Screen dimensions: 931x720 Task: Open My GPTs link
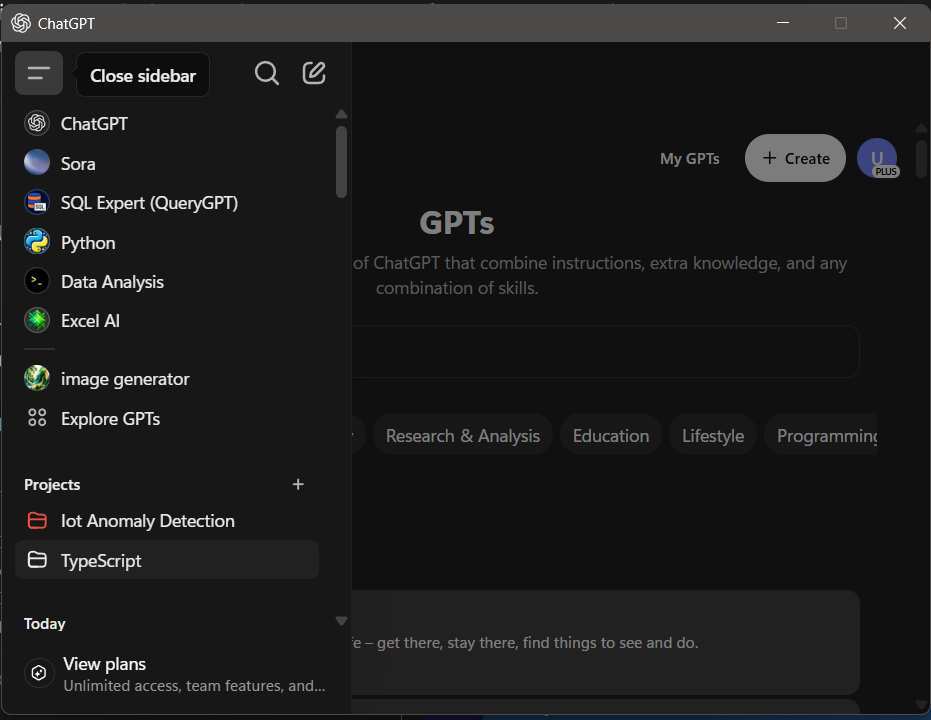[689, 158]
